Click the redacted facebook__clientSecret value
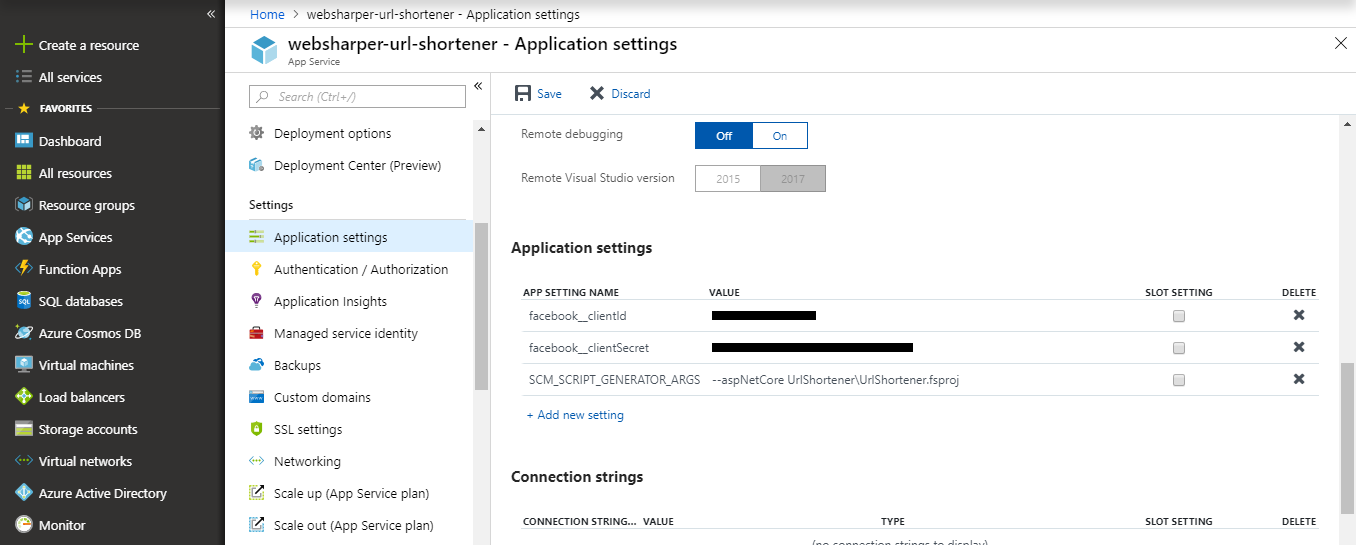 tap(812, 348)
